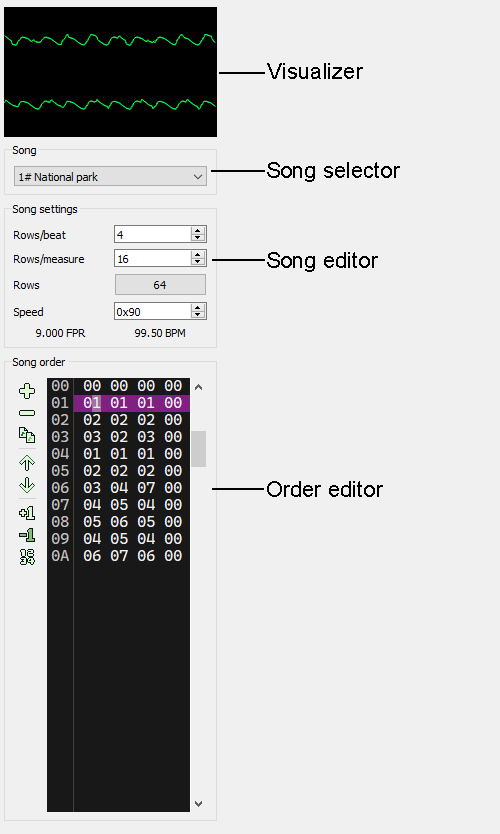Click the 1234 renumber patterns icon

[x=27, y=557]
